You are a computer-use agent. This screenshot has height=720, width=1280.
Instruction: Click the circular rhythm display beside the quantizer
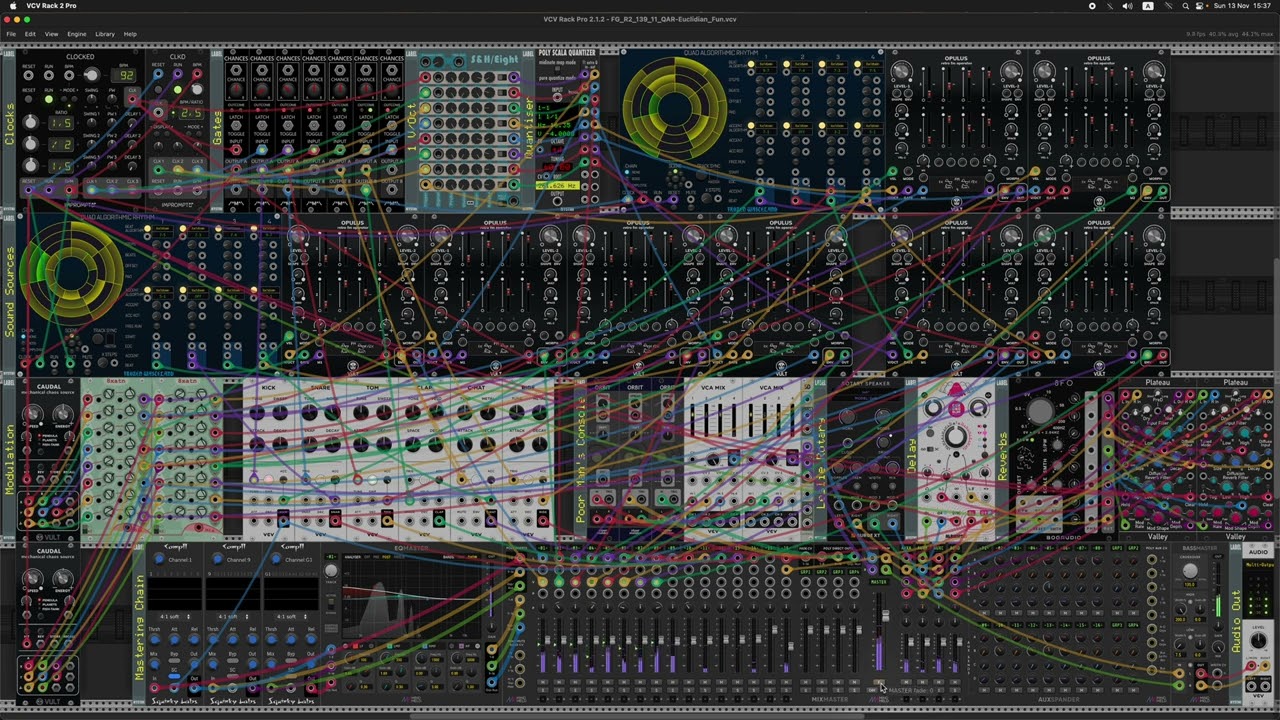pos(674,108)
